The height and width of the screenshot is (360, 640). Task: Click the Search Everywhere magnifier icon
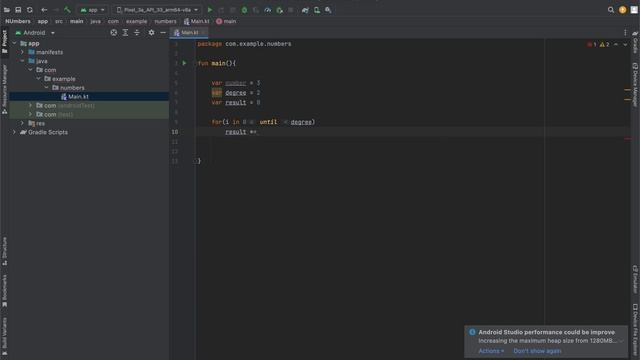tap(611, 10)
